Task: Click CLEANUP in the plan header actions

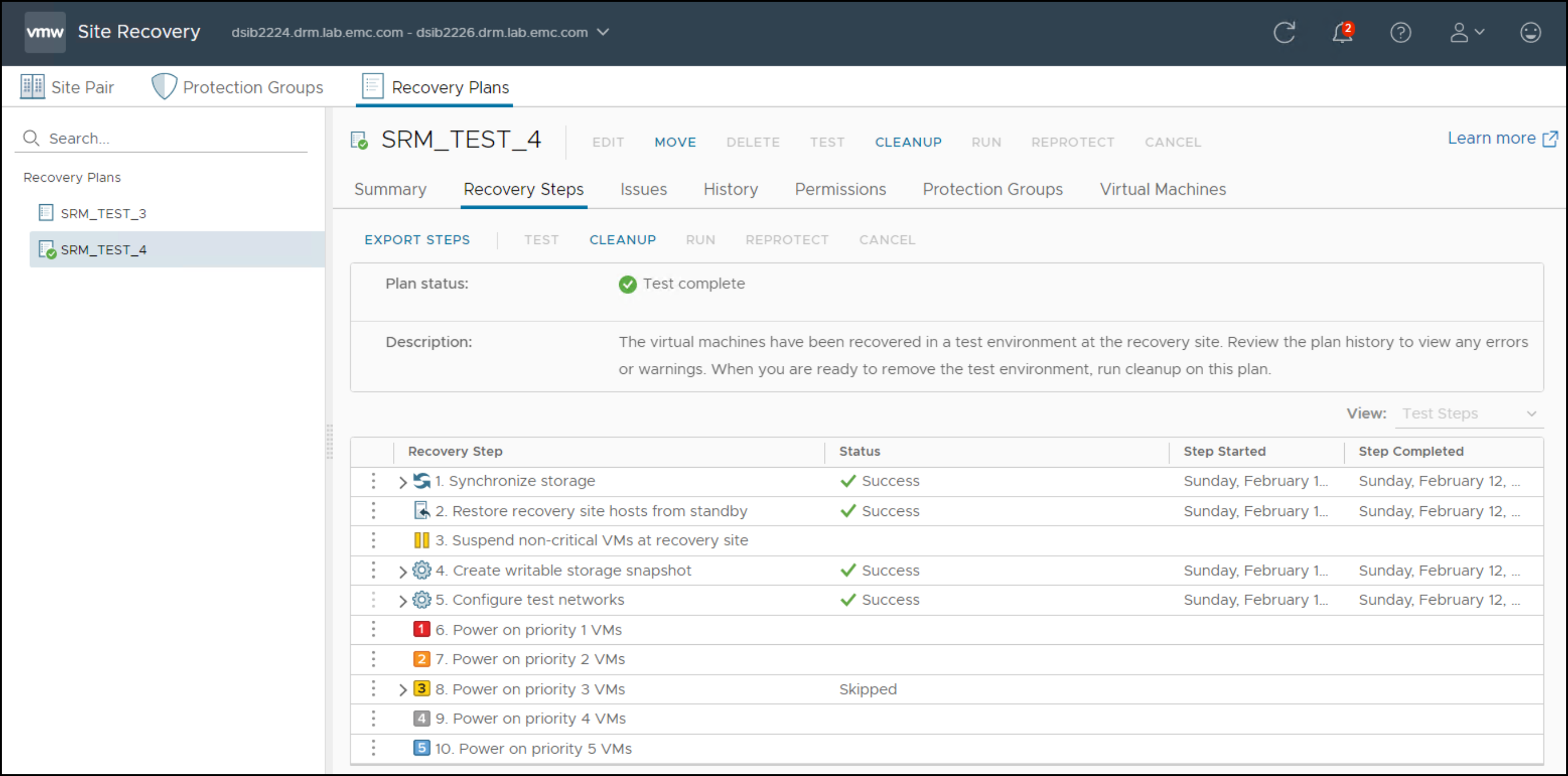Action: click(908, 142)
